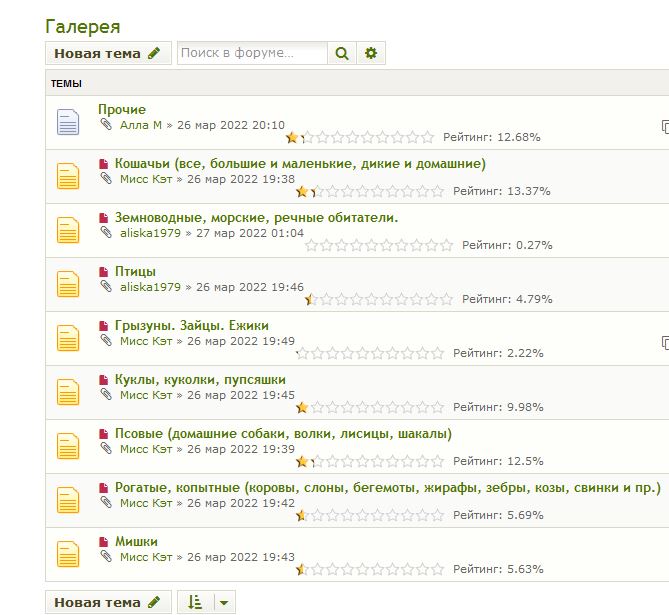Open the Галерея forum heading link
The height and width of the screenshot is (615, 669).
coord(83,26)
